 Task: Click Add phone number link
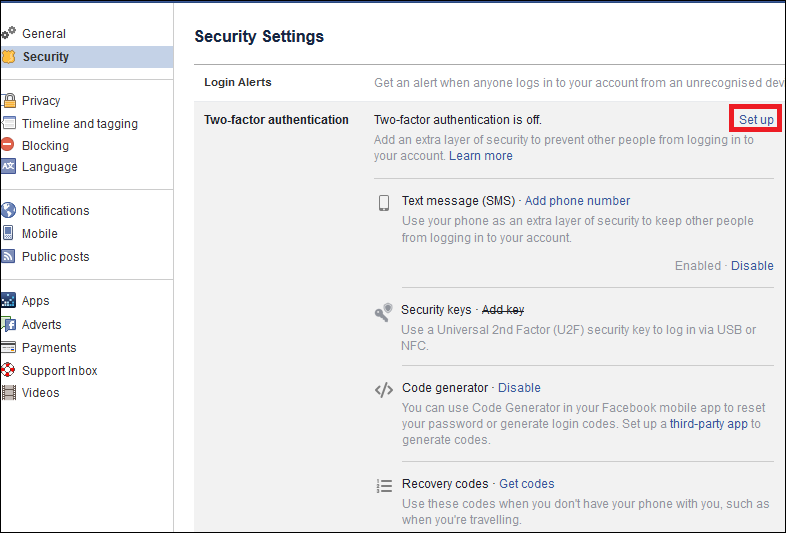(577, 201)
